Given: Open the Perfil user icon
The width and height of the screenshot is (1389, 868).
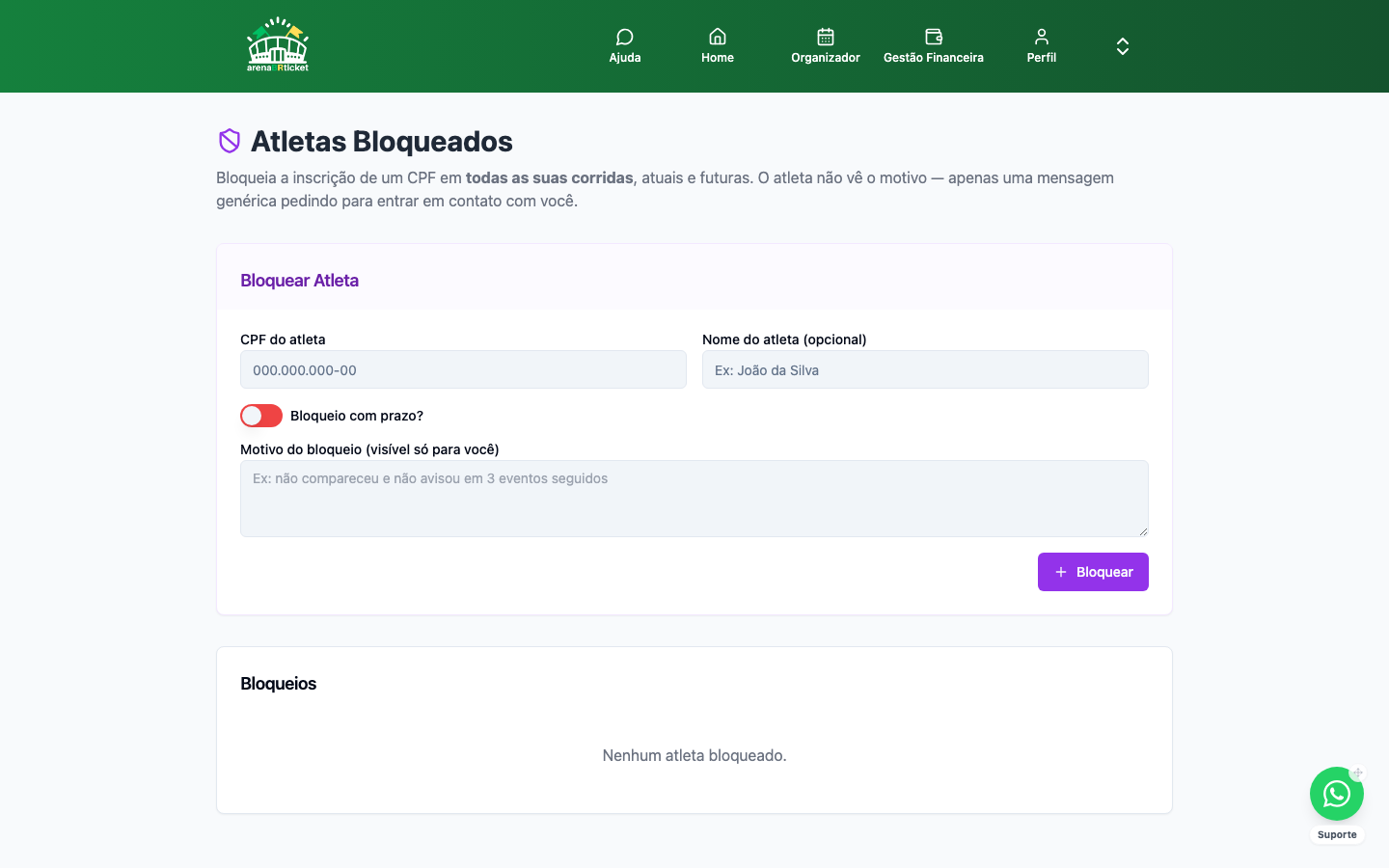Looking at the screenshot, I should [1042, 37].
